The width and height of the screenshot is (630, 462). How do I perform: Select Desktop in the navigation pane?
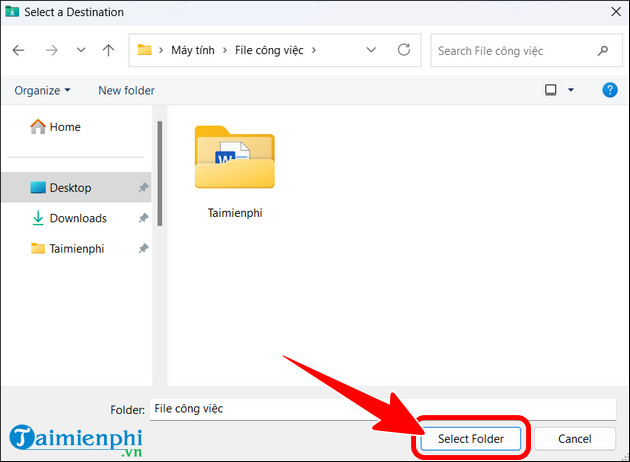point(76,188)
